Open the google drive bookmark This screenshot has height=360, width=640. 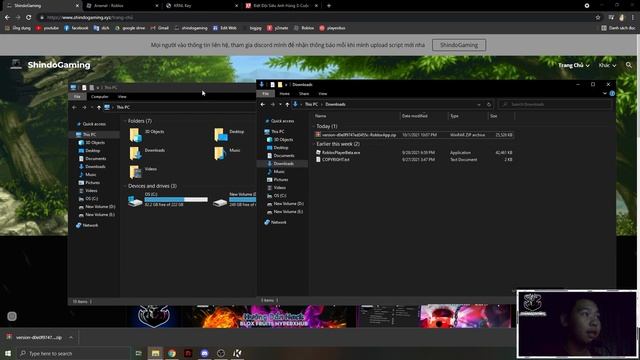click(130, 28)
